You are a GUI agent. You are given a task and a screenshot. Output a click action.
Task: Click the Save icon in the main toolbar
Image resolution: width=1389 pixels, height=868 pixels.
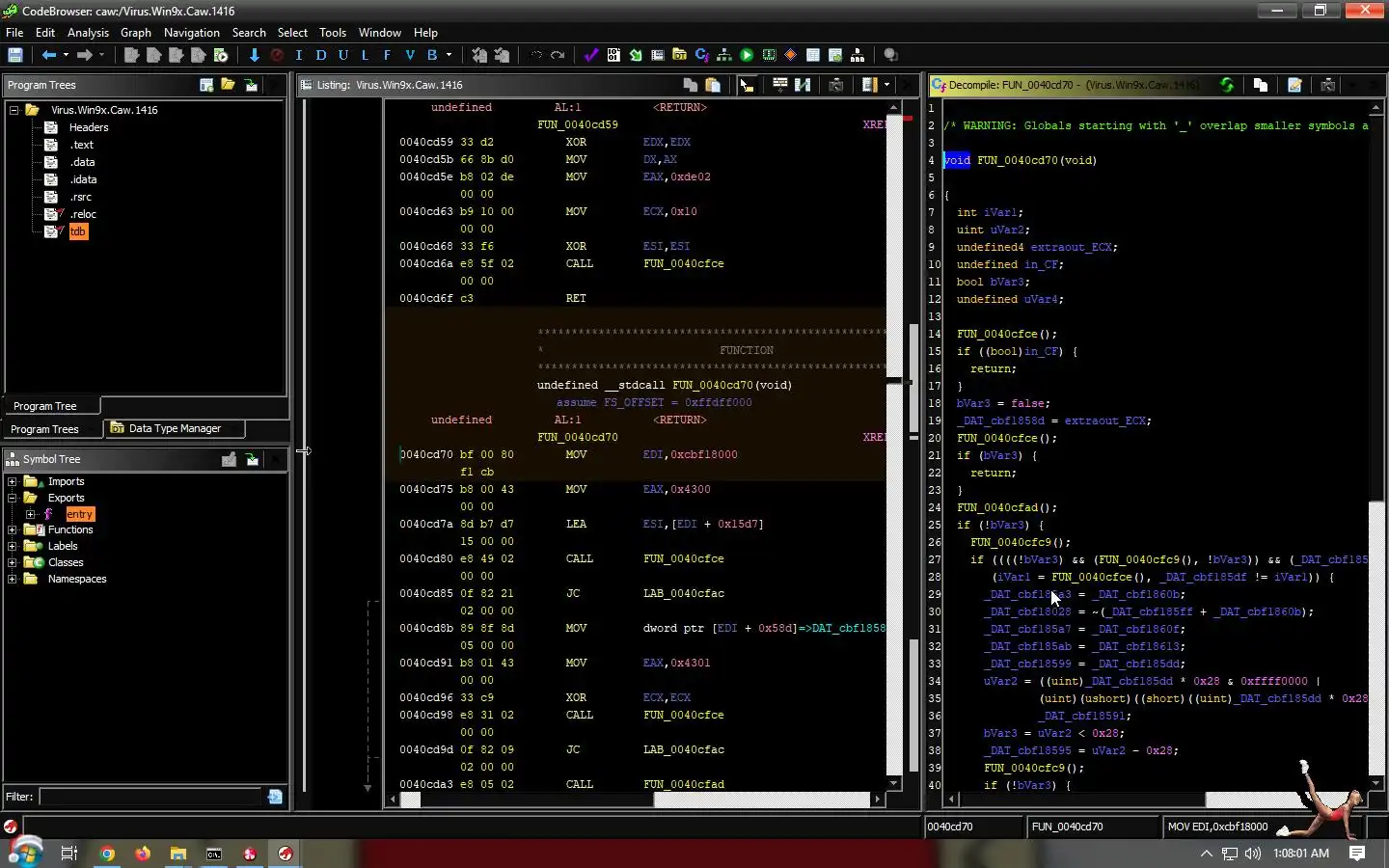15,55
